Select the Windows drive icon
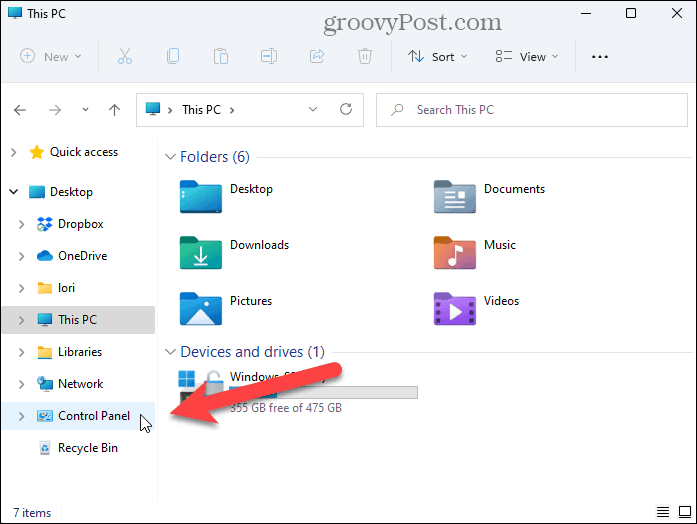 pos(200,386)
